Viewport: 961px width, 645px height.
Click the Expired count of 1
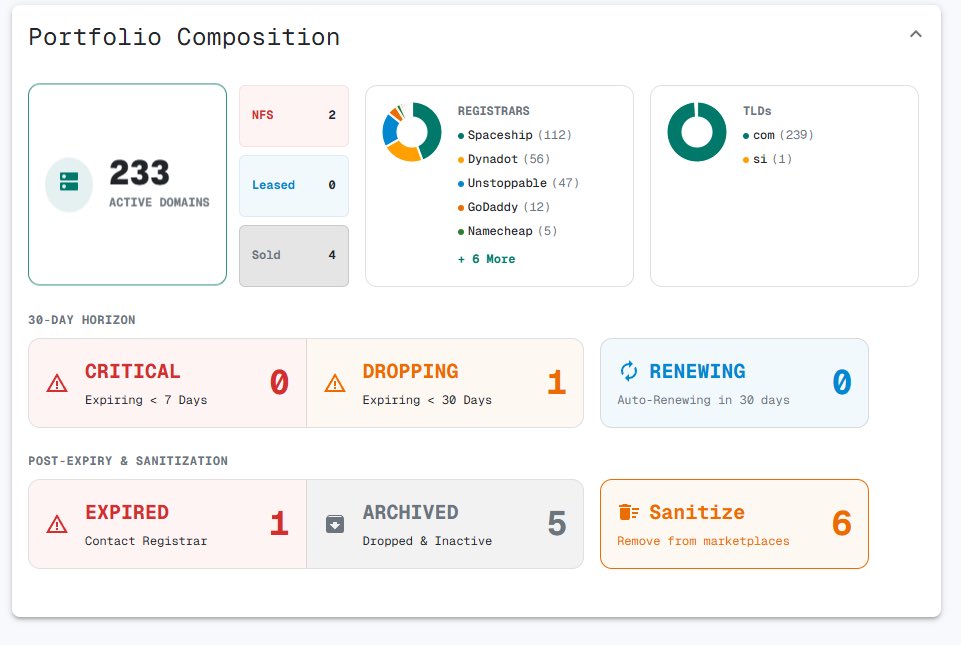(x=279, y=524)
